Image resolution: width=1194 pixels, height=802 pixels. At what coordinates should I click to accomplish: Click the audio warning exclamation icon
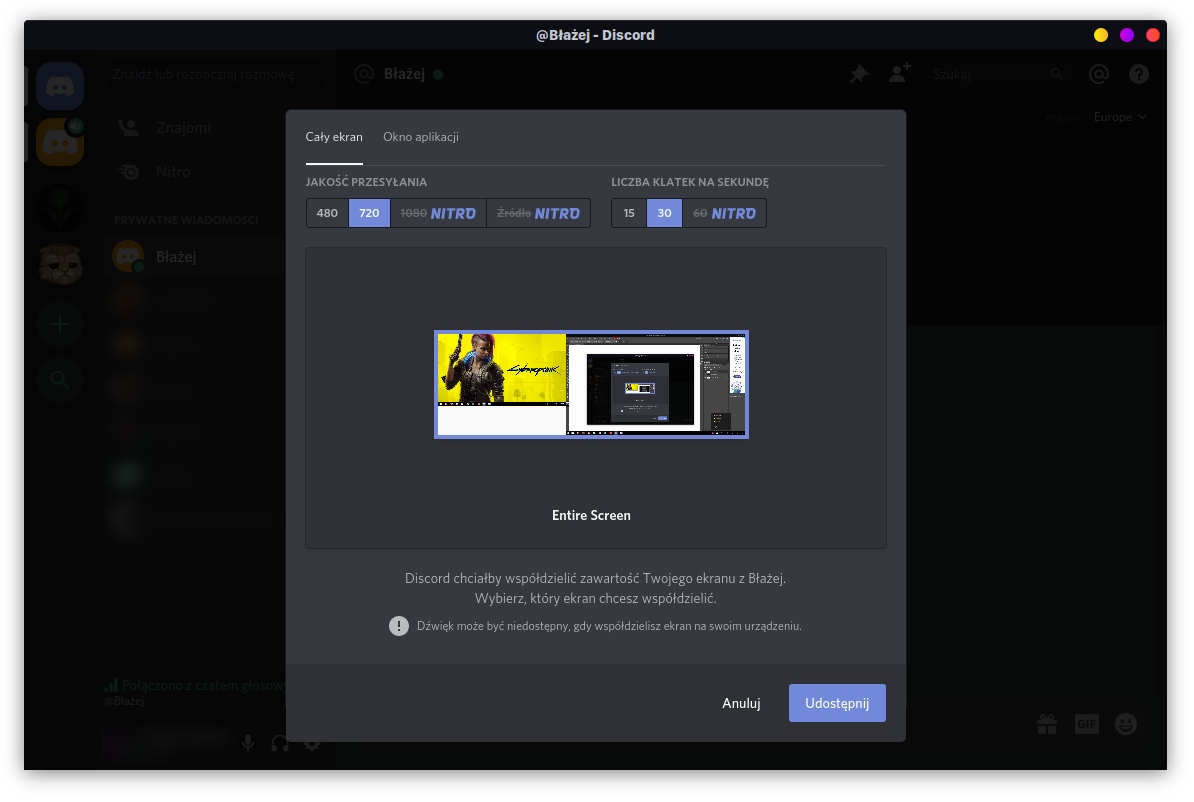(x=399, y=626)
